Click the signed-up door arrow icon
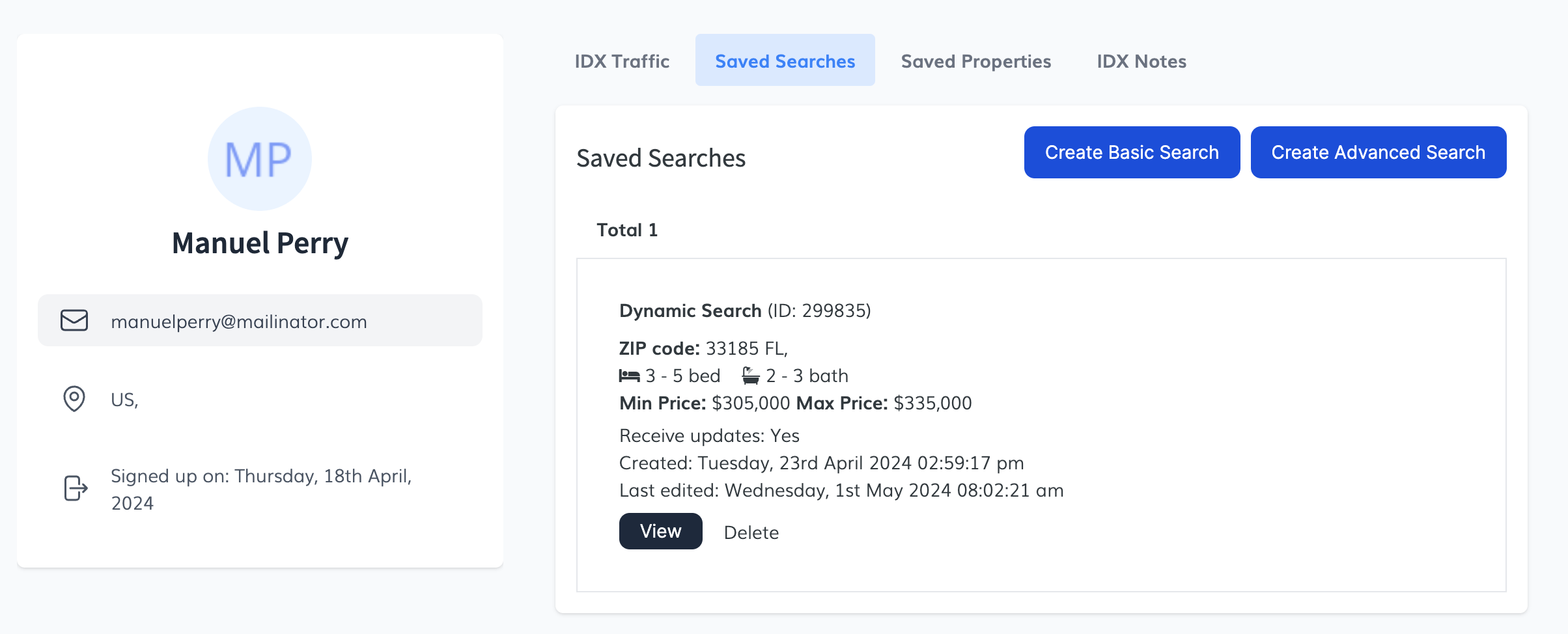This screenshot has width=1568, height=634. [x=76, y=488]
